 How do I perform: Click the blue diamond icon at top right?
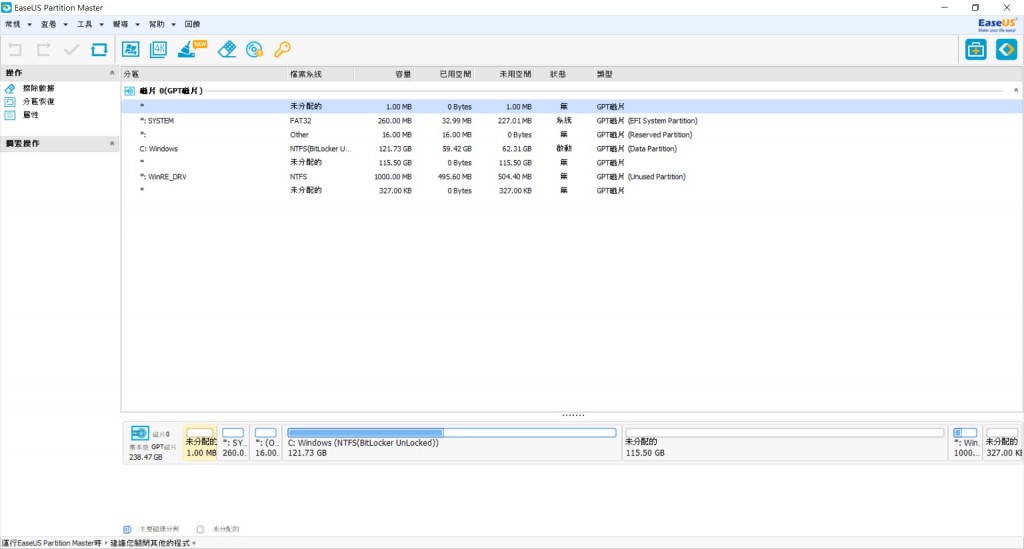[1006, 50]
